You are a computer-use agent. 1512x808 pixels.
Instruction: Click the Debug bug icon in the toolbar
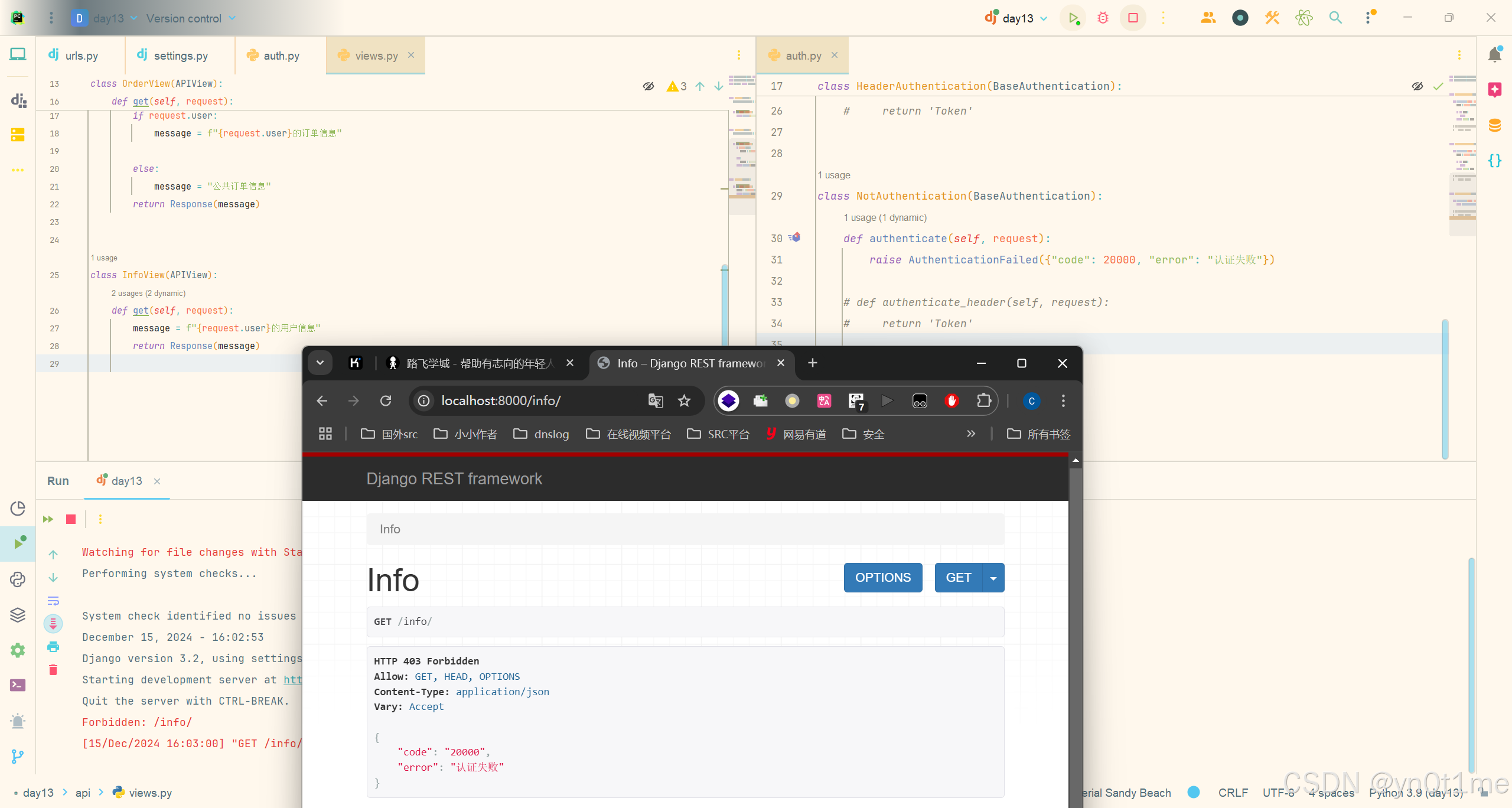[1103, 18]
